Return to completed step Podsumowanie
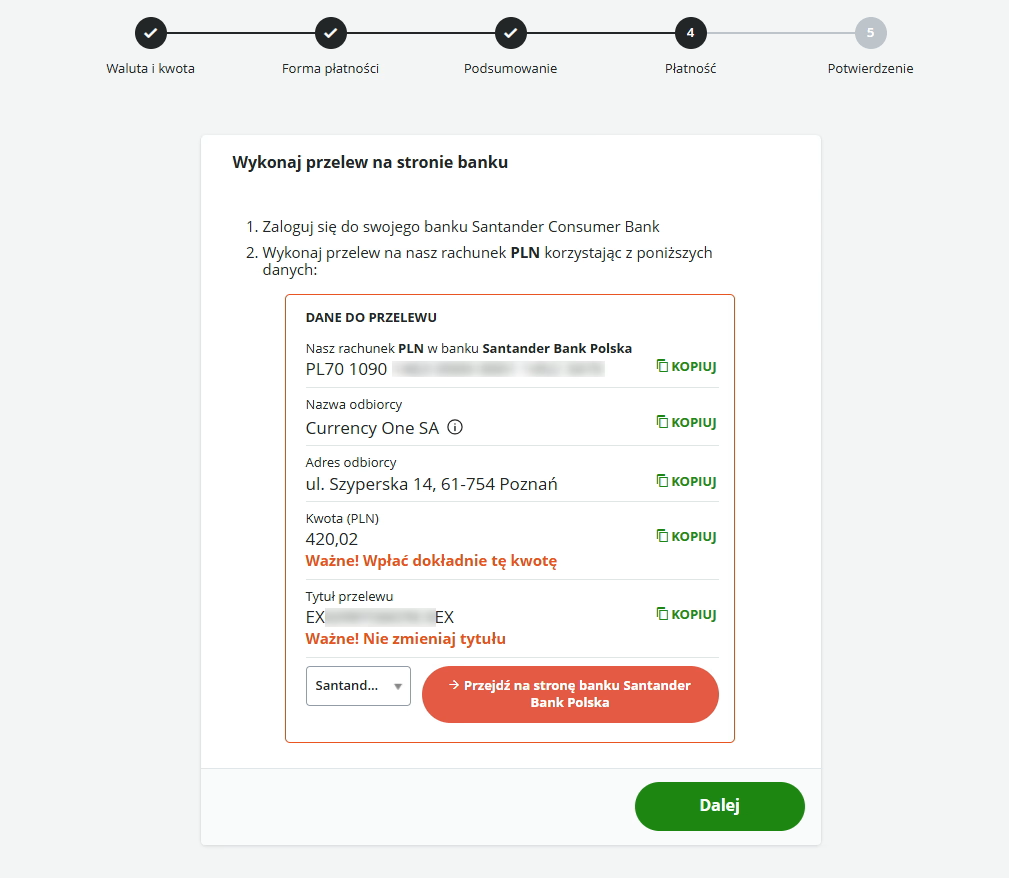The height and width of the screenshot is (878, 1009). coord(510,33)
